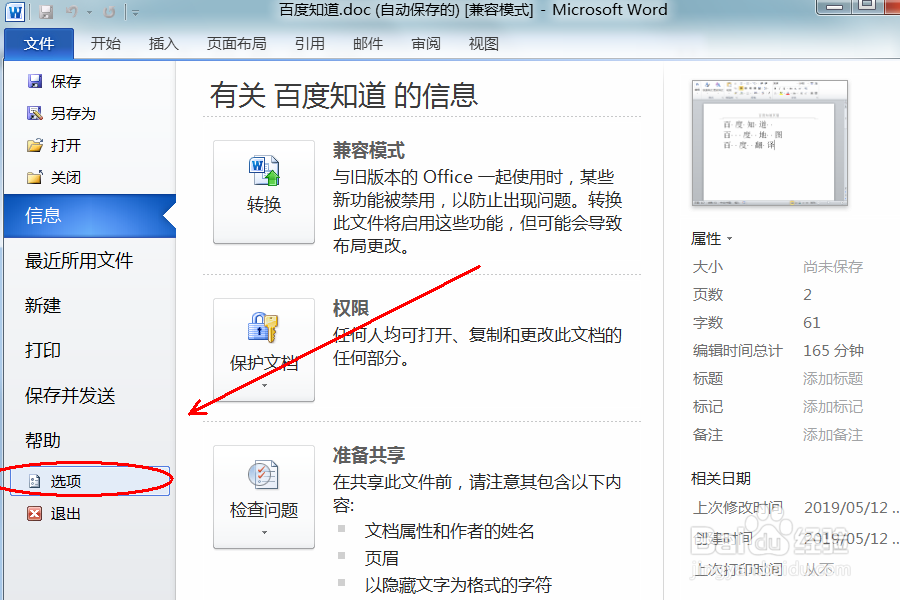Image resolution: width=900 pixels, height=600 pixels.
Task: Click the 另存为 icon in the sidebar
Action: click(x=34, y=113)
